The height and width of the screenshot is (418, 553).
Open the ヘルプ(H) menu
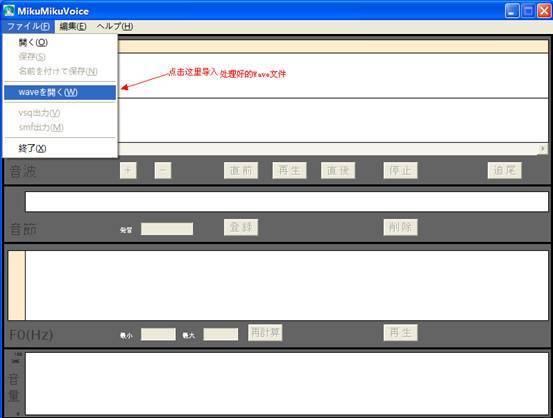click(x=115, y=26)
